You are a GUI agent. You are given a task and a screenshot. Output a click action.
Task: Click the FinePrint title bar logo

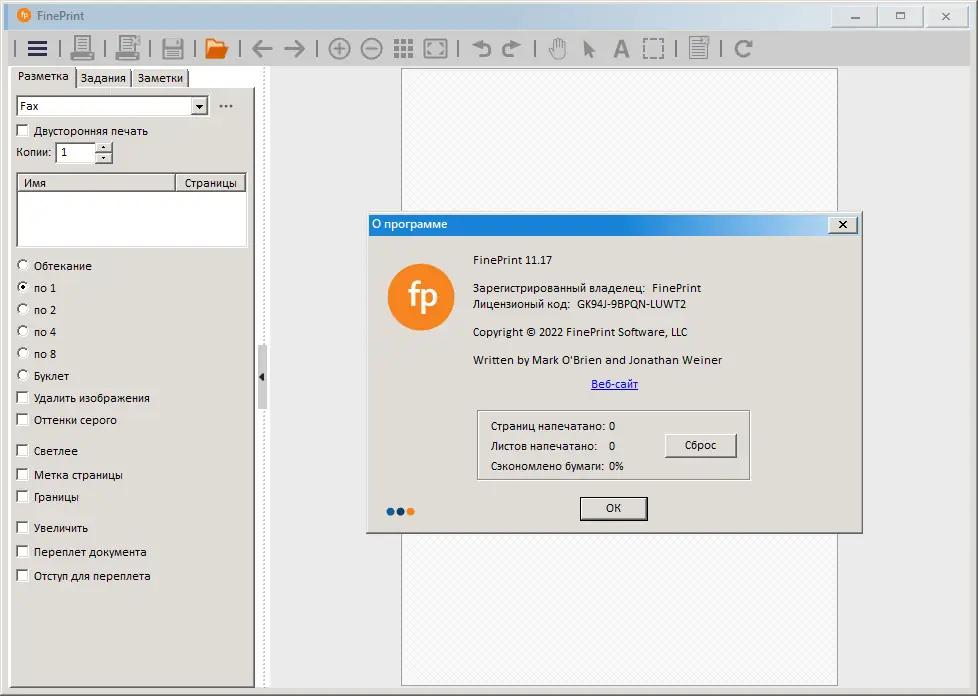coord(24,15)
